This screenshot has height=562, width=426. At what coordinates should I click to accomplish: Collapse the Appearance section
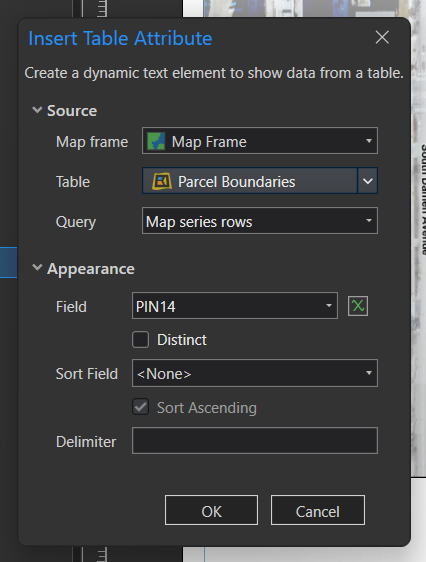coord(37,267)
